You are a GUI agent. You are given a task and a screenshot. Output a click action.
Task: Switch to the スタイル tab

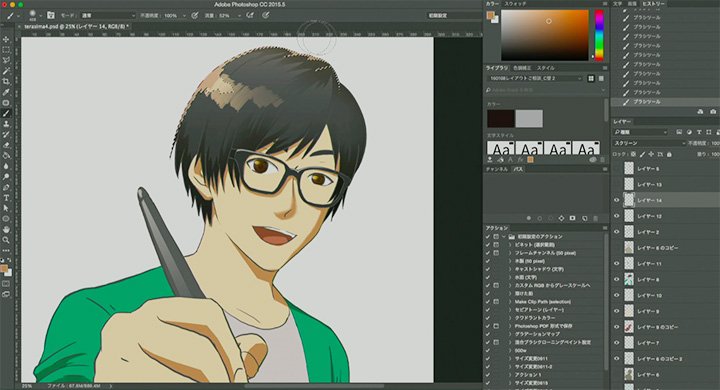tap(546, 68)
